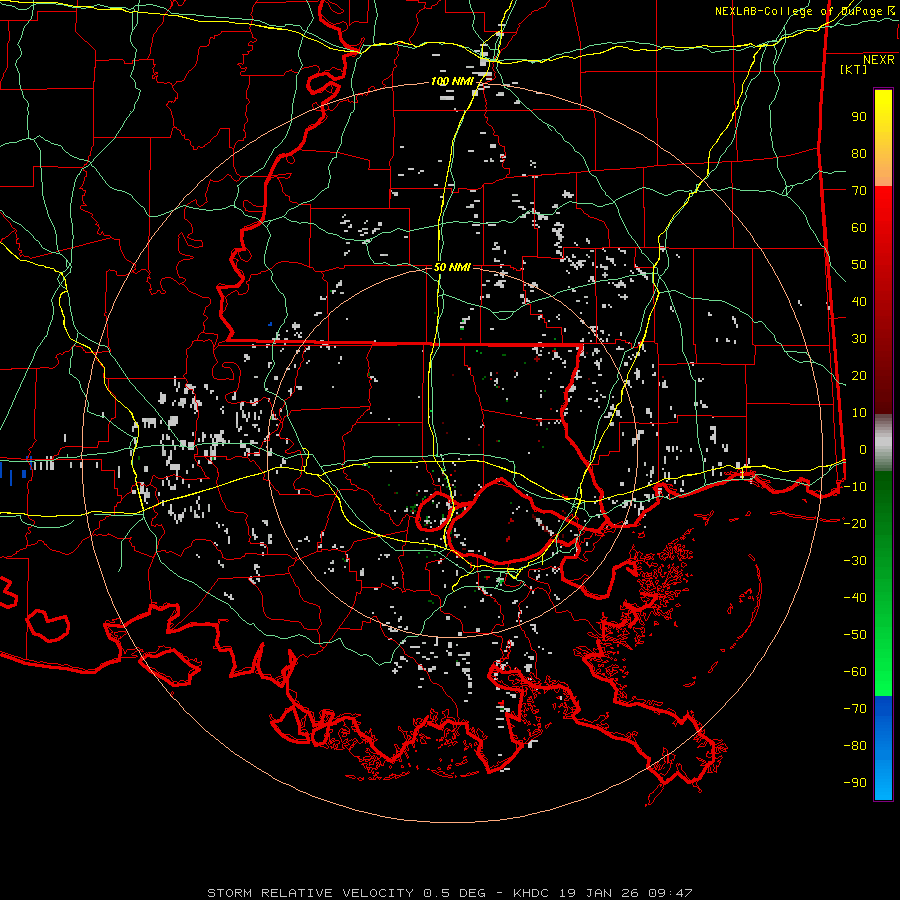Click the 19 JAN 26 date text
900x900 pixels.
600,893
